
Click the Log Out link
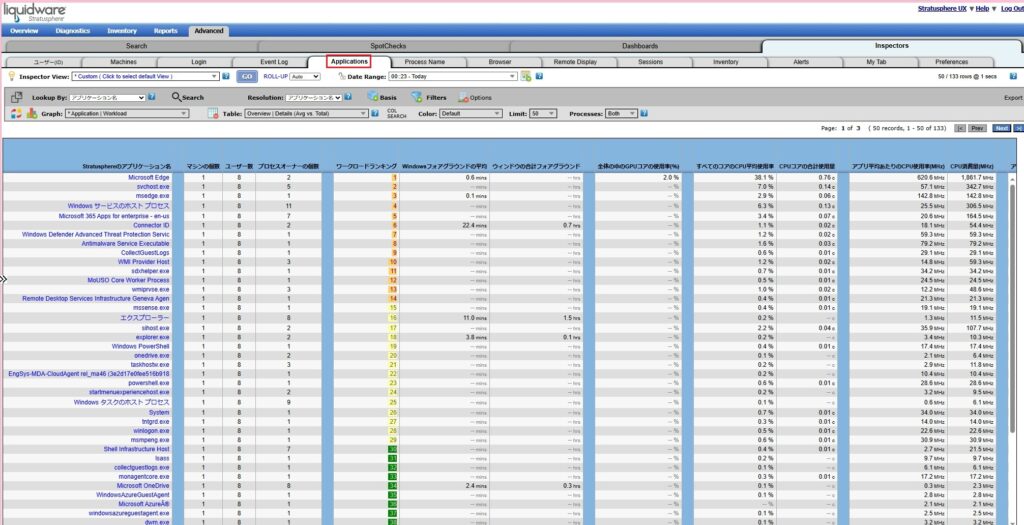1012,8
